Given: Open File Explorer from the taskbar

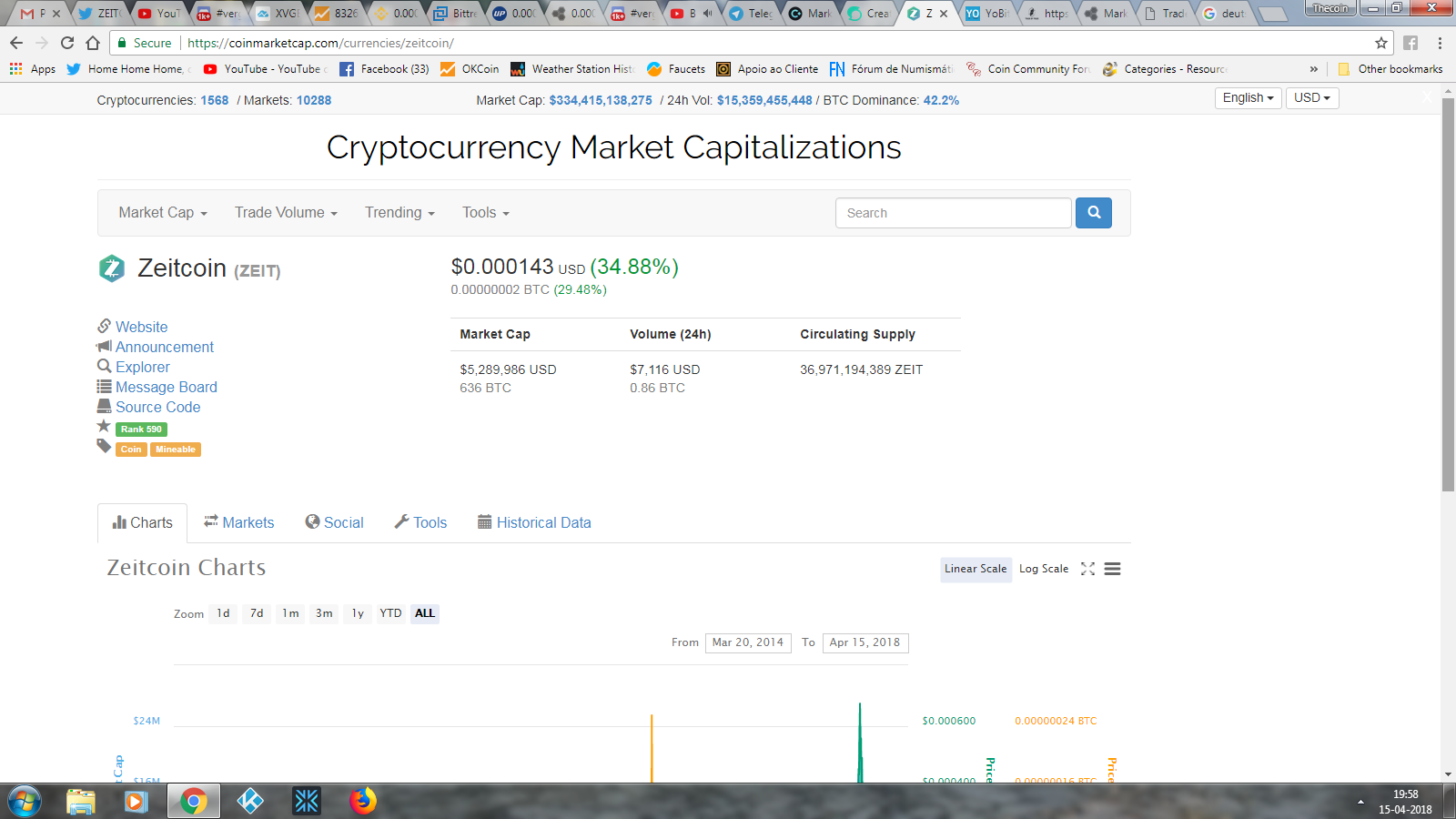Looking at the screenshot, I should (x=81, y=802).
